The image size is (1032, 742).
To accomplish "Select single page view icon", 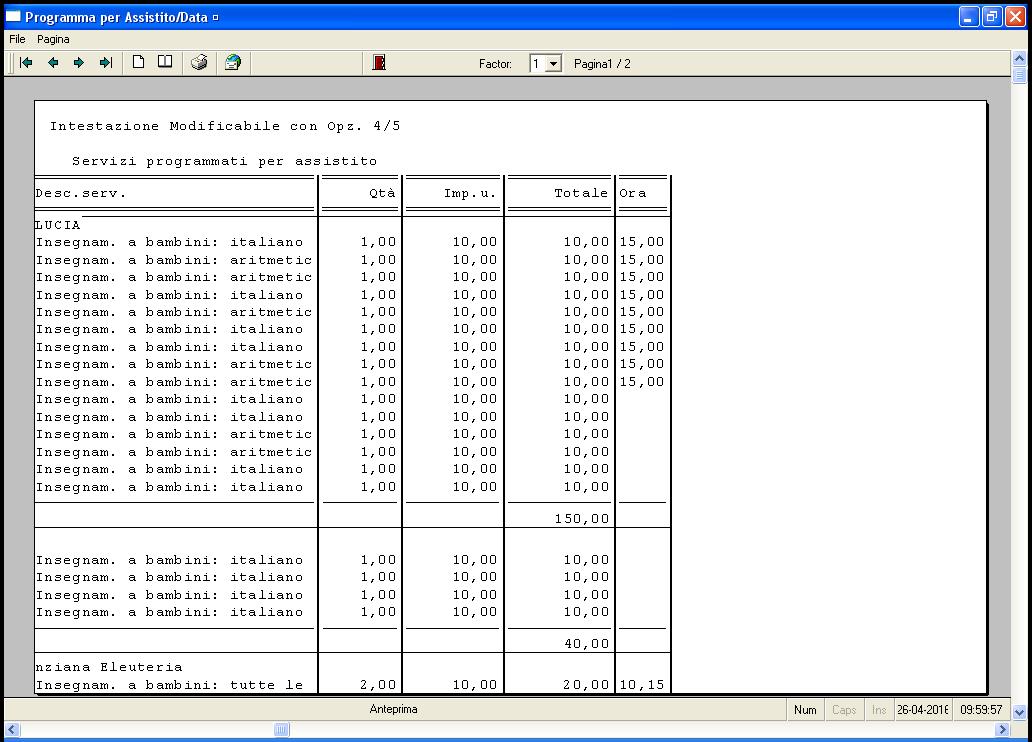I will [x=138, y=63].
